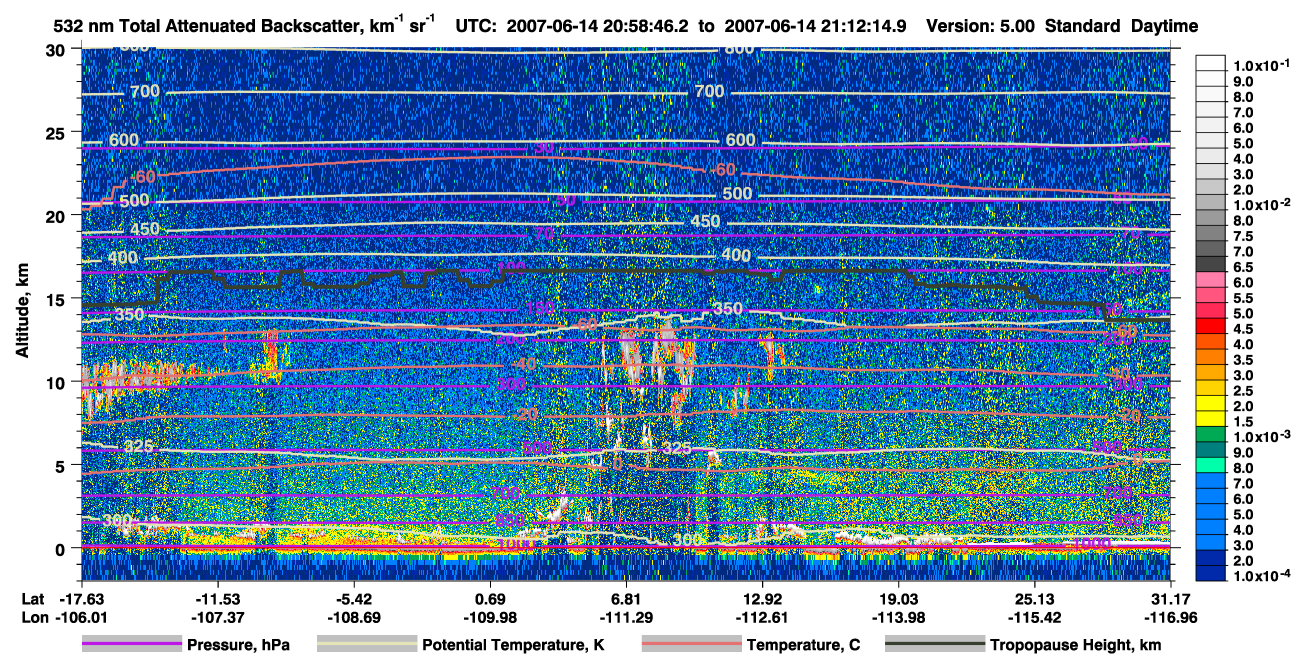
Task: Click the end time 2007-06-14 21:12:14.9
Action: point(815,26)
